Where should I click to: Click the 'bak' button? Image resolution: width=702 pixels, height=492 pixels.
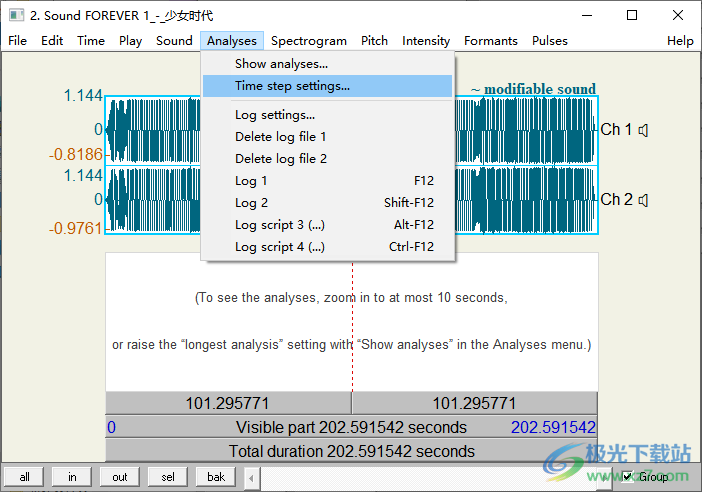point(216,477)
